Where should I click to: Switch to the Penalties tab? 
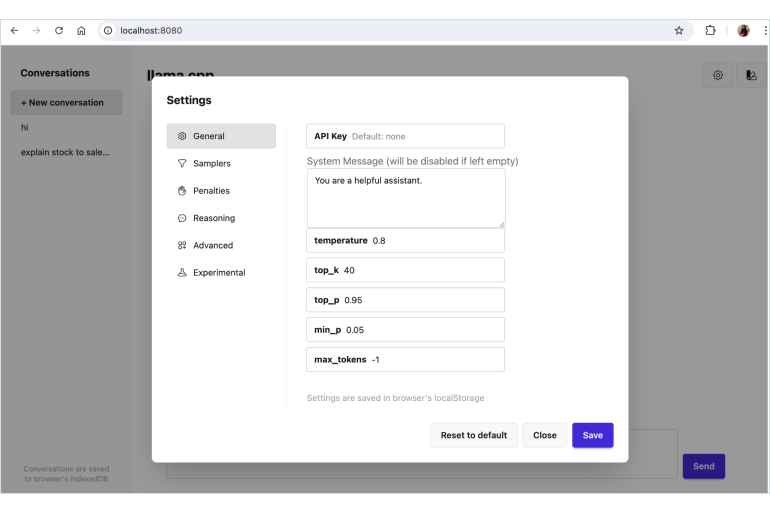click(221, 190)
